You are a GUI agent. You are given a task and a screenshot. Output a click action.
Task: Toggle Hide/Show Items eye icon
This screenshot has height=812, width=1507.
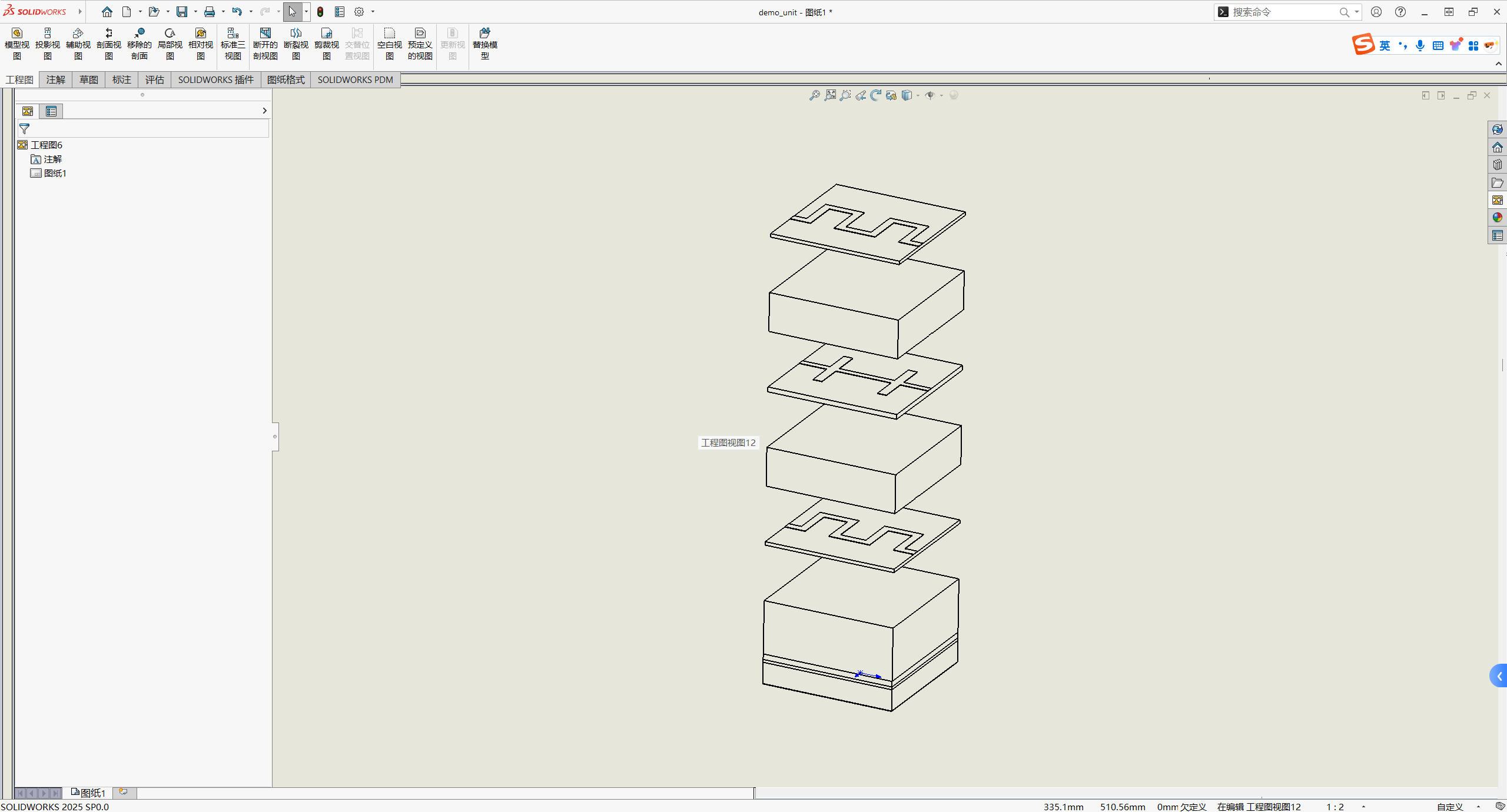click(930, 95)
